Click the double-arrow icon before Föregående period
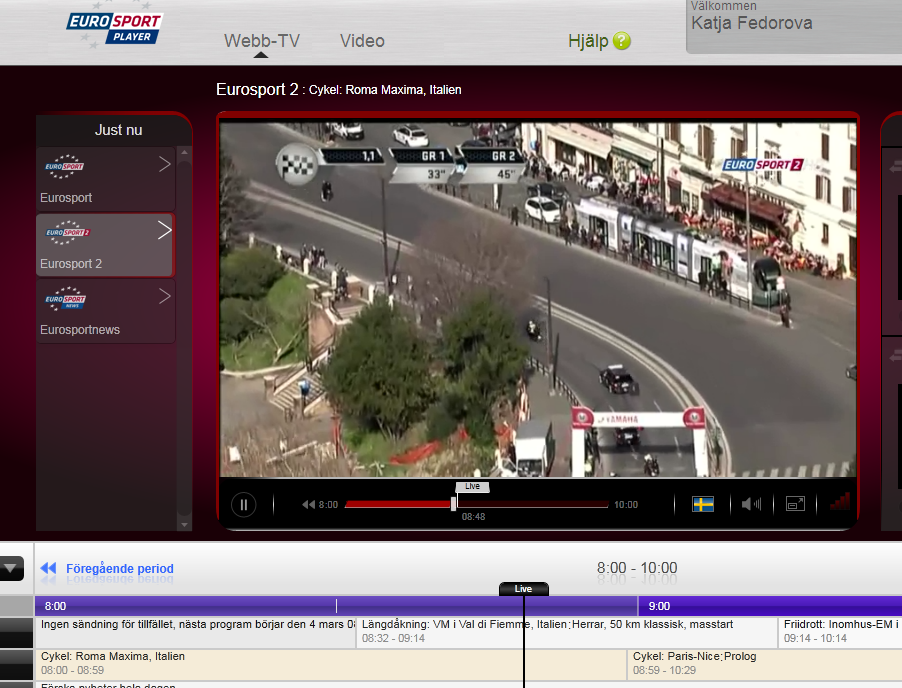 [48, 568]
